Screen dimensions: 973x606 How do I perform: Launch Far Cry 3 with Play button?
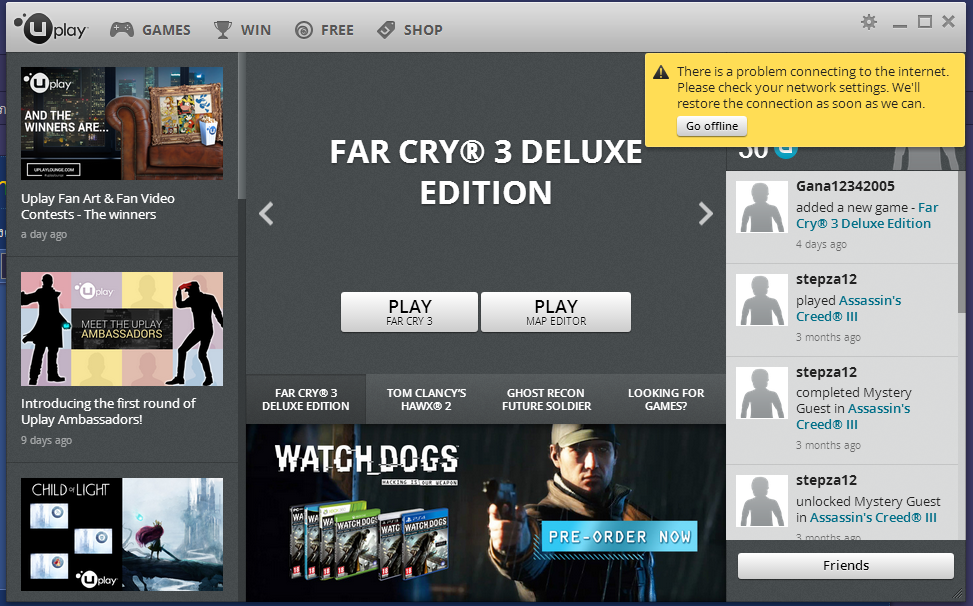point(410,312)
